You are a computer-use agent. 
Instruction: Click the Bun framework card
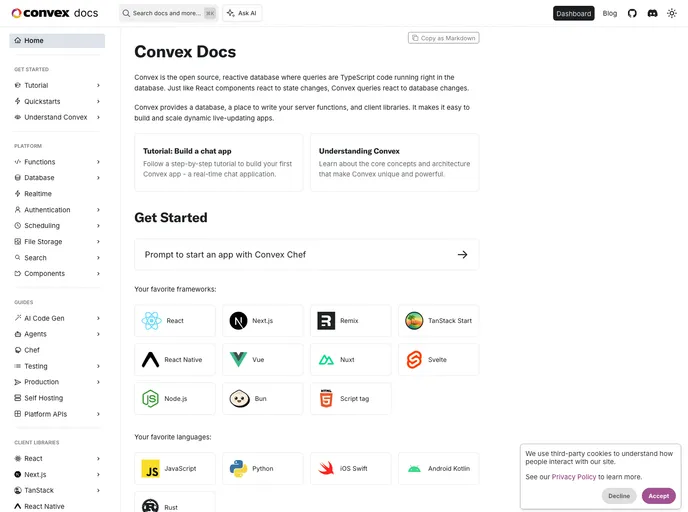coord(262,398)
